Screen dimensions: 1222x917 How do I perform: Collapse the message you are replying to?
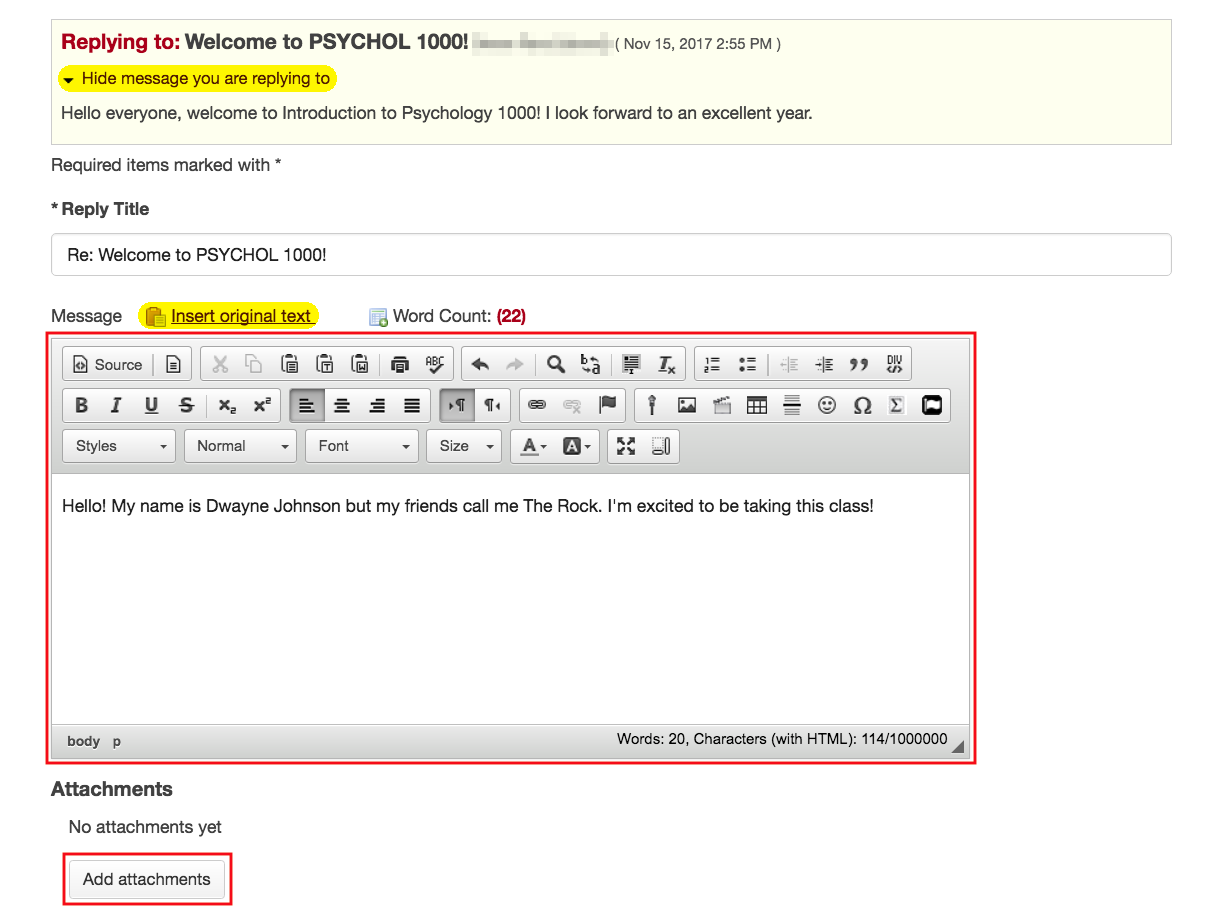pos(197,78)
